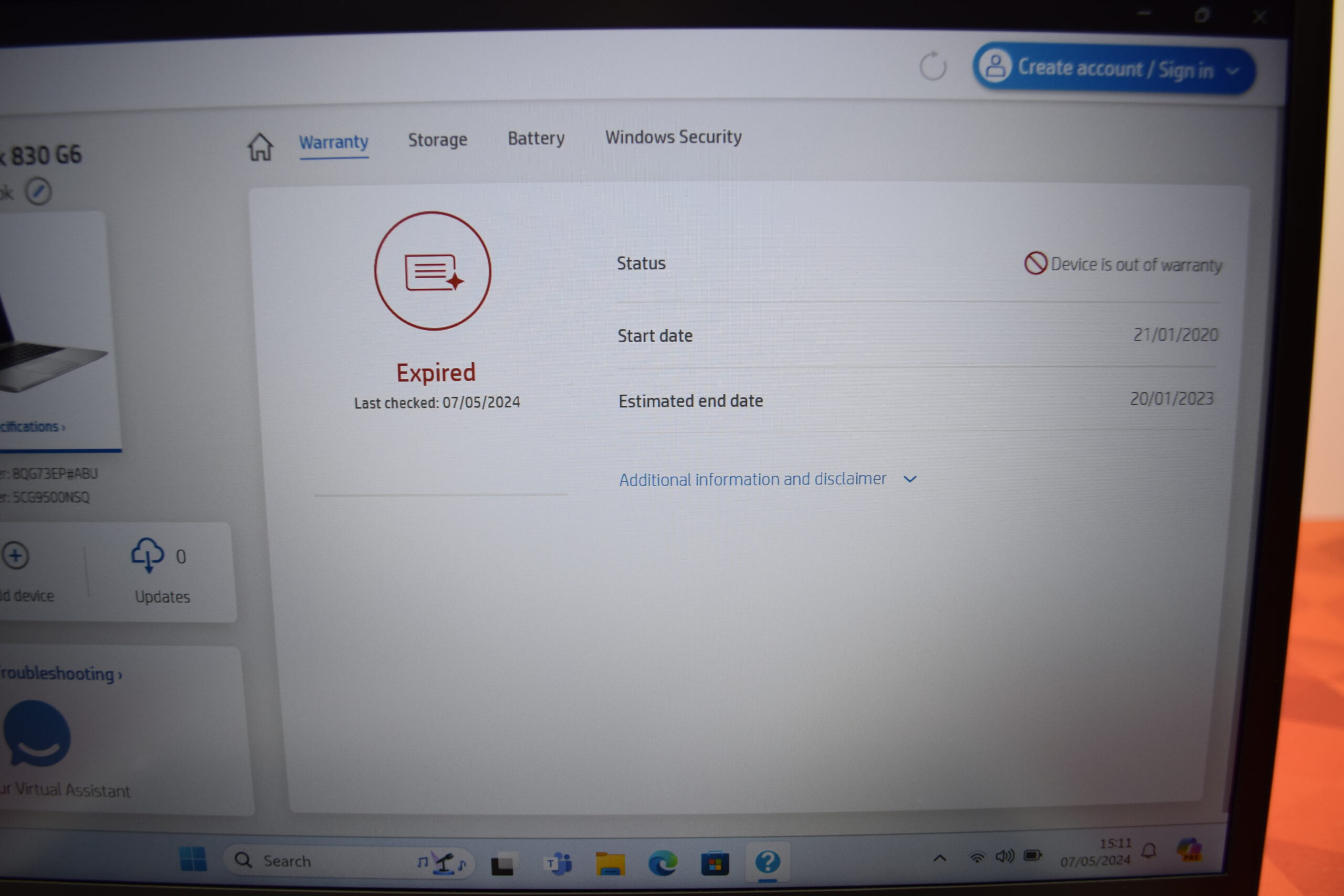Launch Microsoft Edge from taskbar

coord(662,863)
